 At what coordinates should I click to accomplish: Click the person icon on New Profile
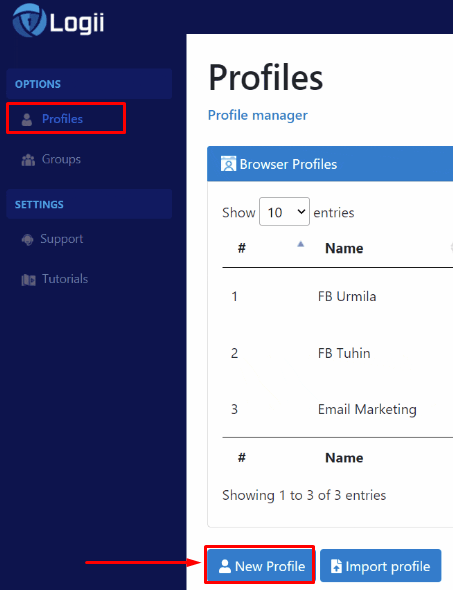[x=225, y=566]
